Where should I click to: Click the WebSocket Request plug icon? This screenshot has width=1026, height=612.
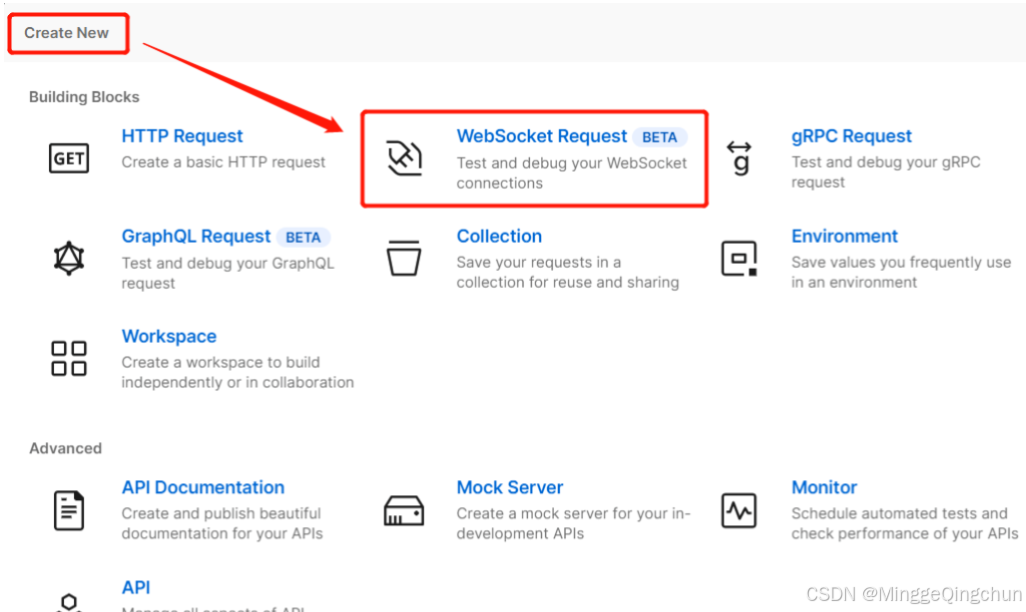click(404, 158)
